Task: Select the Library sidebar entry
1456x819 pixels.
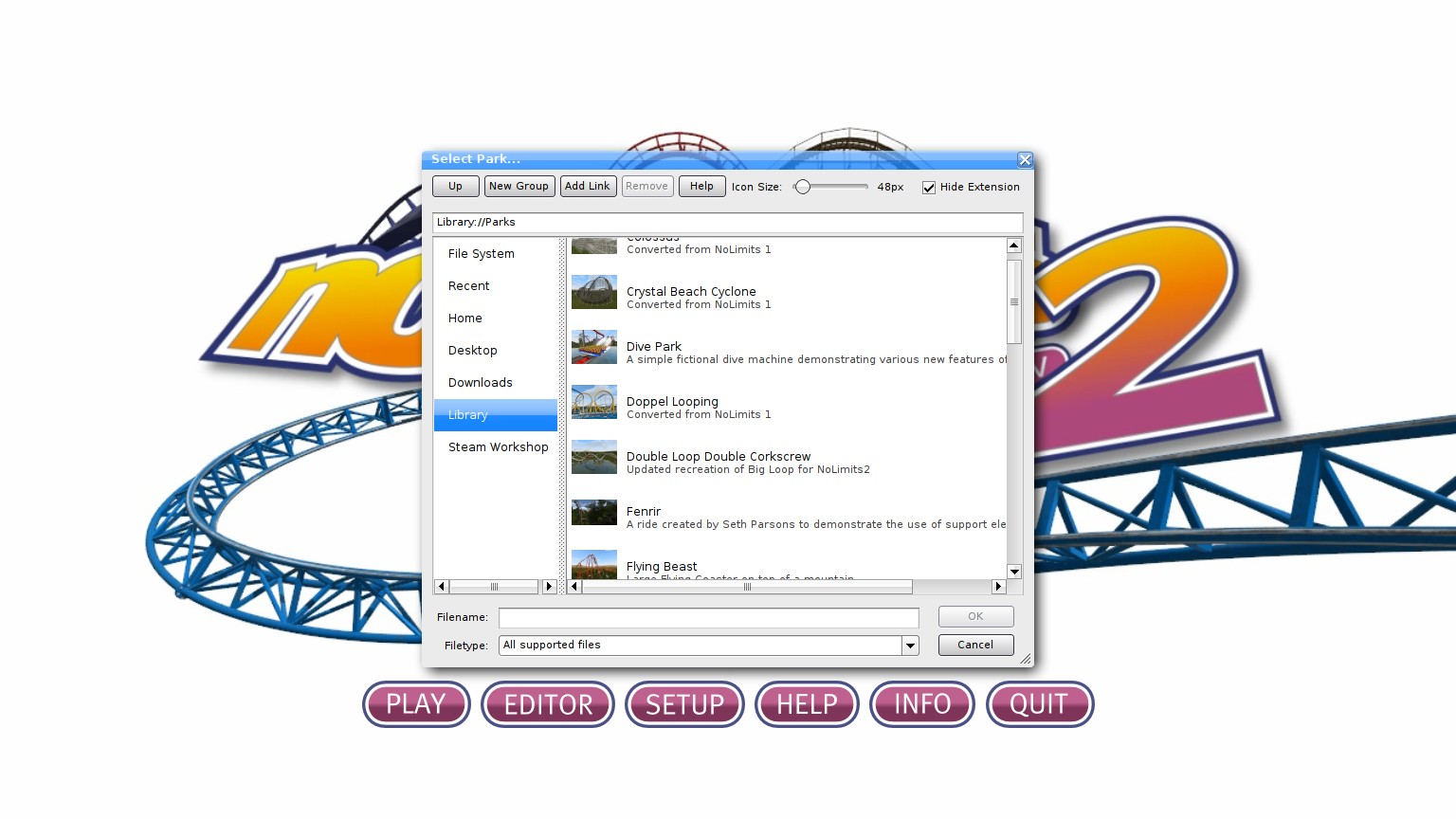Action: click(496, 415)
